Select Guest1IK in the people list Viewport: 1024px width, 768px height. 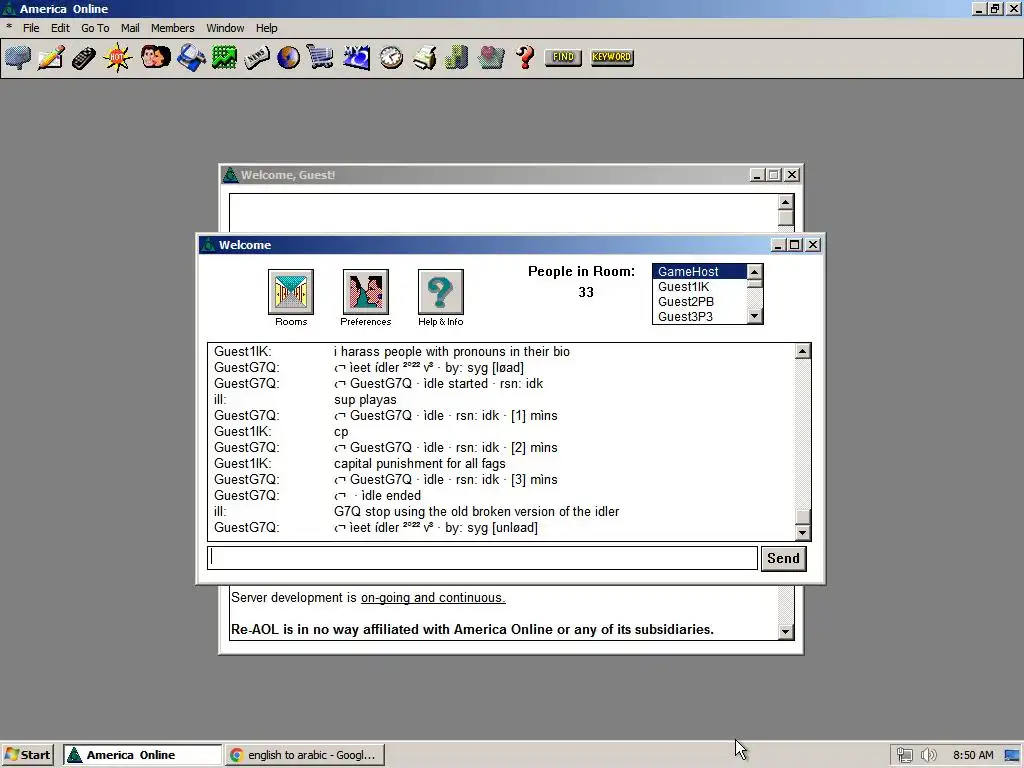[699, 287]
